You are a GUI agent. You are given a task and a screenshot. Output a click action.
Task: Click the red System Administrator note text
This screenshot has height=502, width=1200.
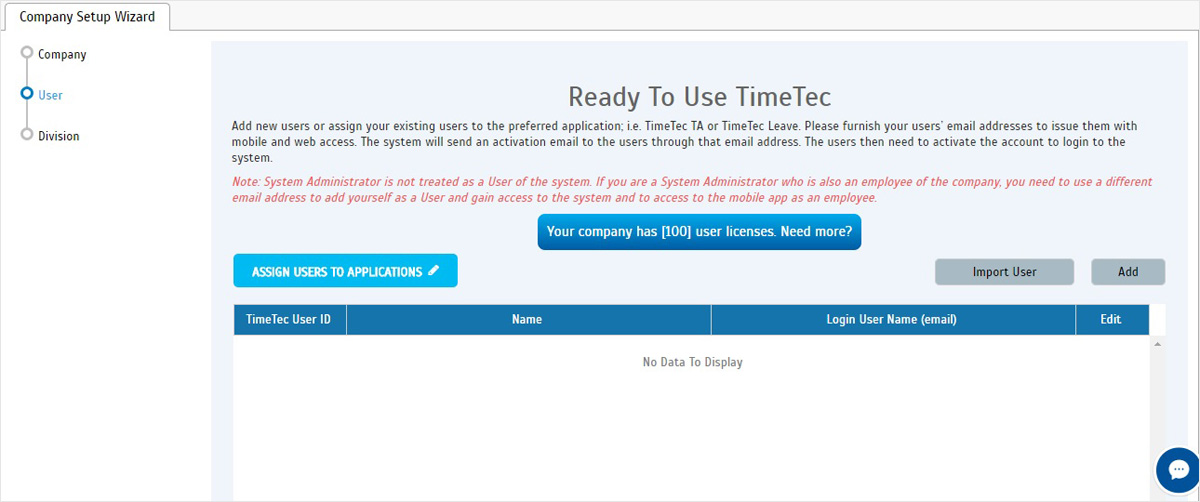click(692, 190)
